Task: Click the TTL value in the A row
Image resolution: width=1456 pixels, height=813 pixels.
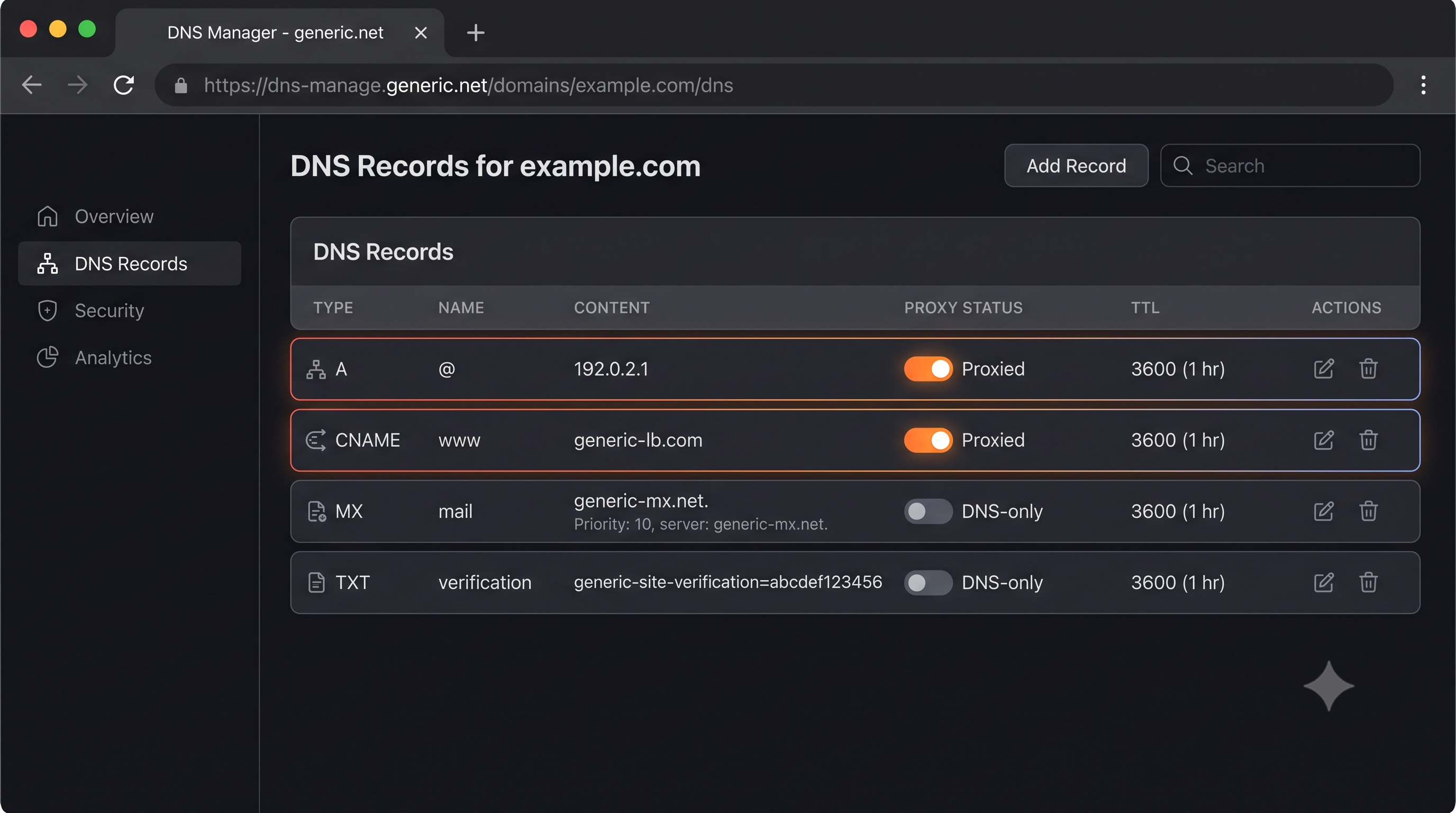Action: [1178, 369]
